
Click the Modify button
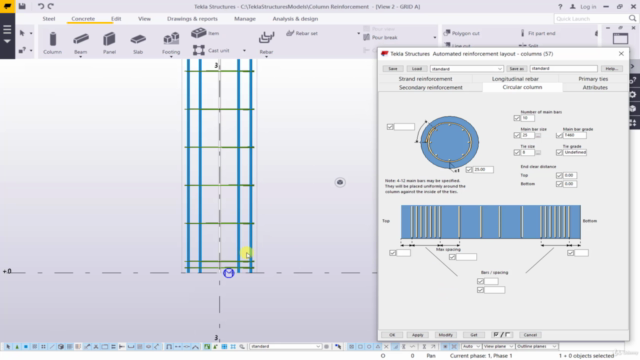pyautogui.click(x=445, y=335)
